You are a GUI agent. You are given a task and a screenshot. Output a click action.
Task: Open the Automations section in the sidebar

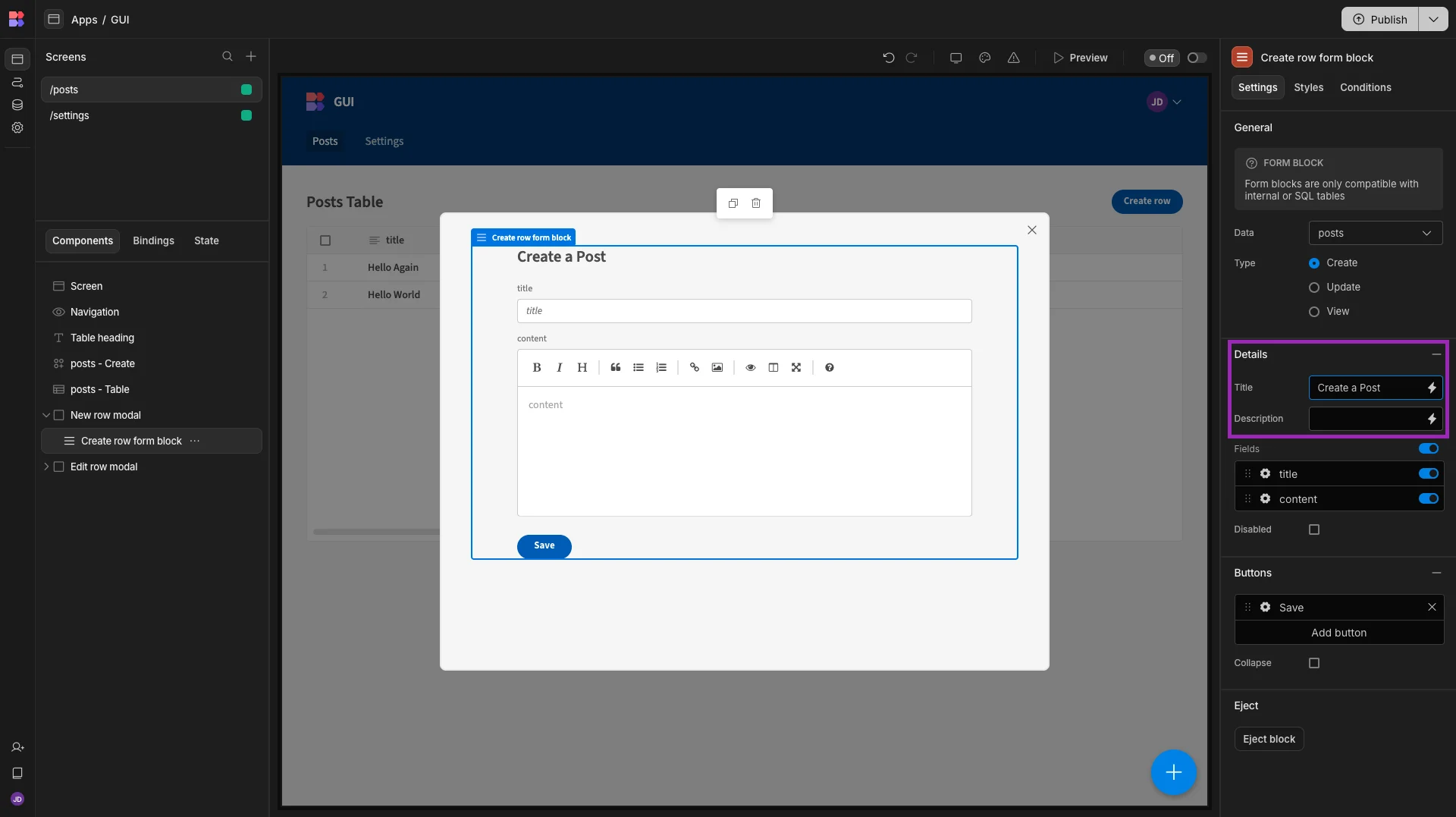[17, 82]
